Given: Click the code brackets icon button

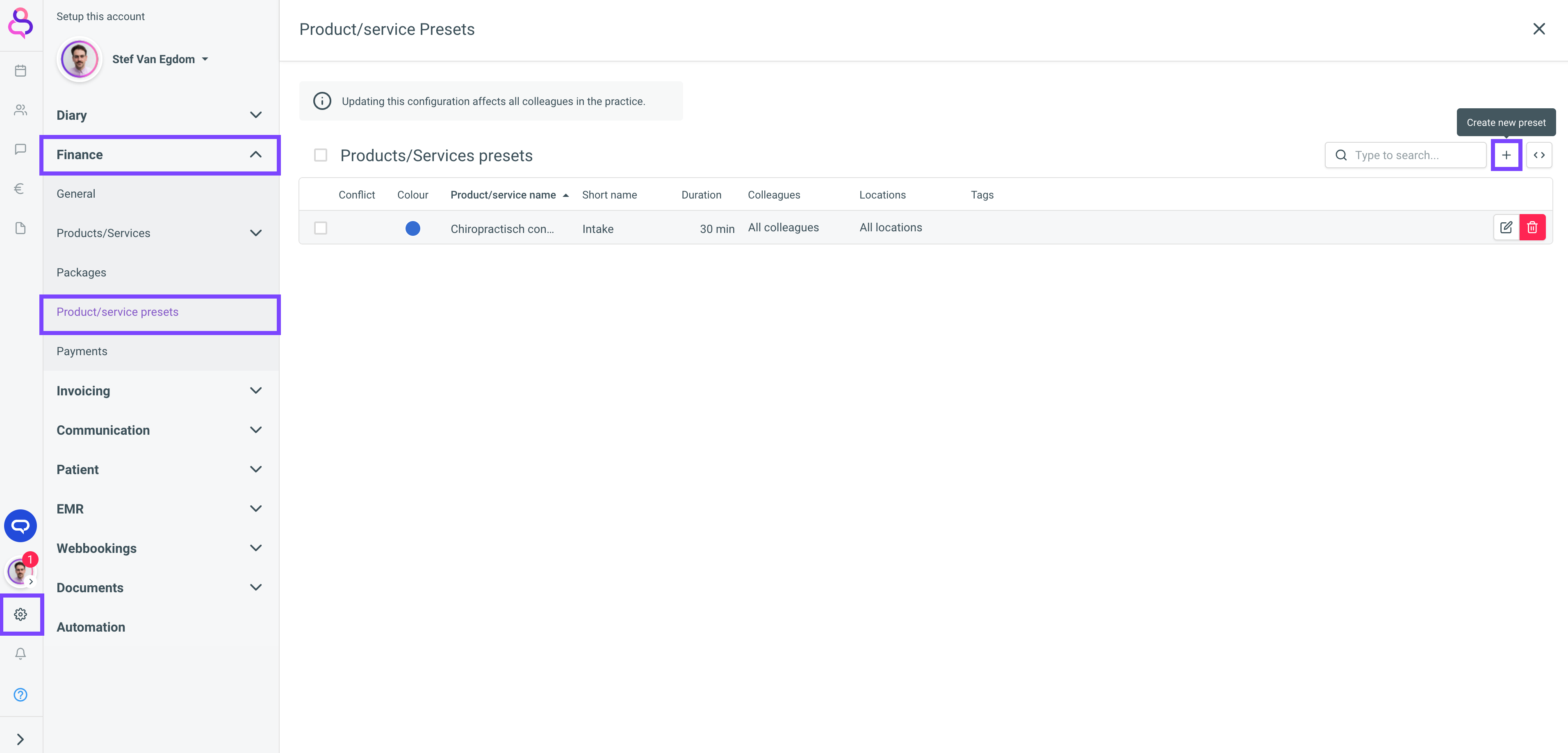Looking at the screenshot, I should 1539,155.
